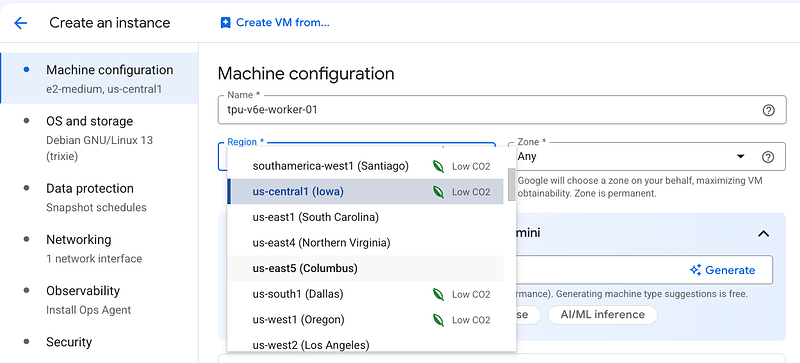Click the 'Machine configuration' main heading
The height and width of the screenshot is (363, 800).
pyautogui.click(x=306, y=74)
